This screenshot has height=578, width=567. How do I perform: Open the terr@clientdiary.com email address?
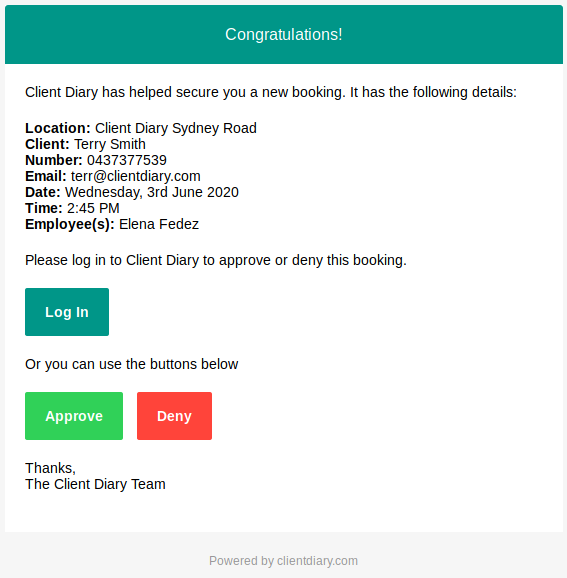tap(136, 176)
